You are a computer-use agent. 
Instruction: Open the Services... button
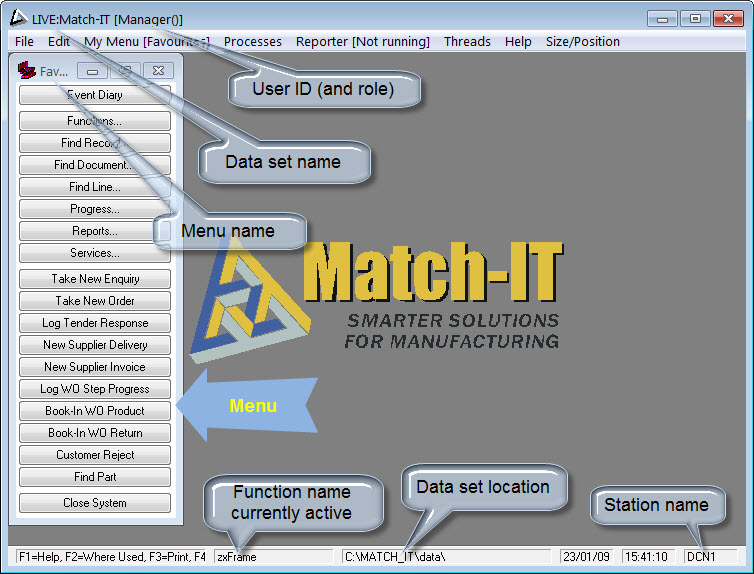[x=95, y=253]
